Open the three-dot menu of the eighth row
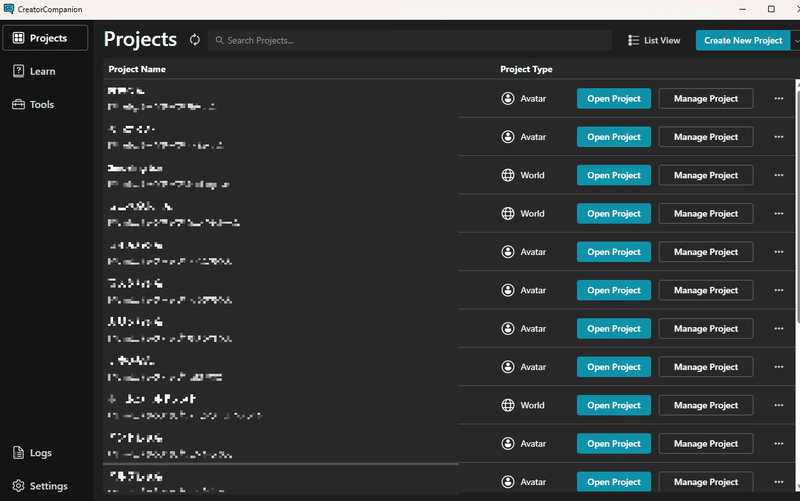The height and width of the screenshot is (501, 800). [x=779, y=367]
